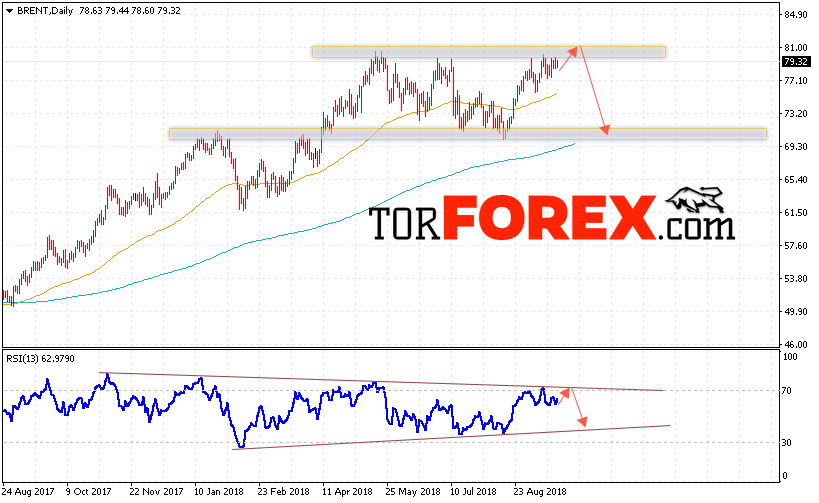Click the 65.40 price axis label
Image resolution: width=819 pixels, height=503 pixels.
(x=795, y=180)
